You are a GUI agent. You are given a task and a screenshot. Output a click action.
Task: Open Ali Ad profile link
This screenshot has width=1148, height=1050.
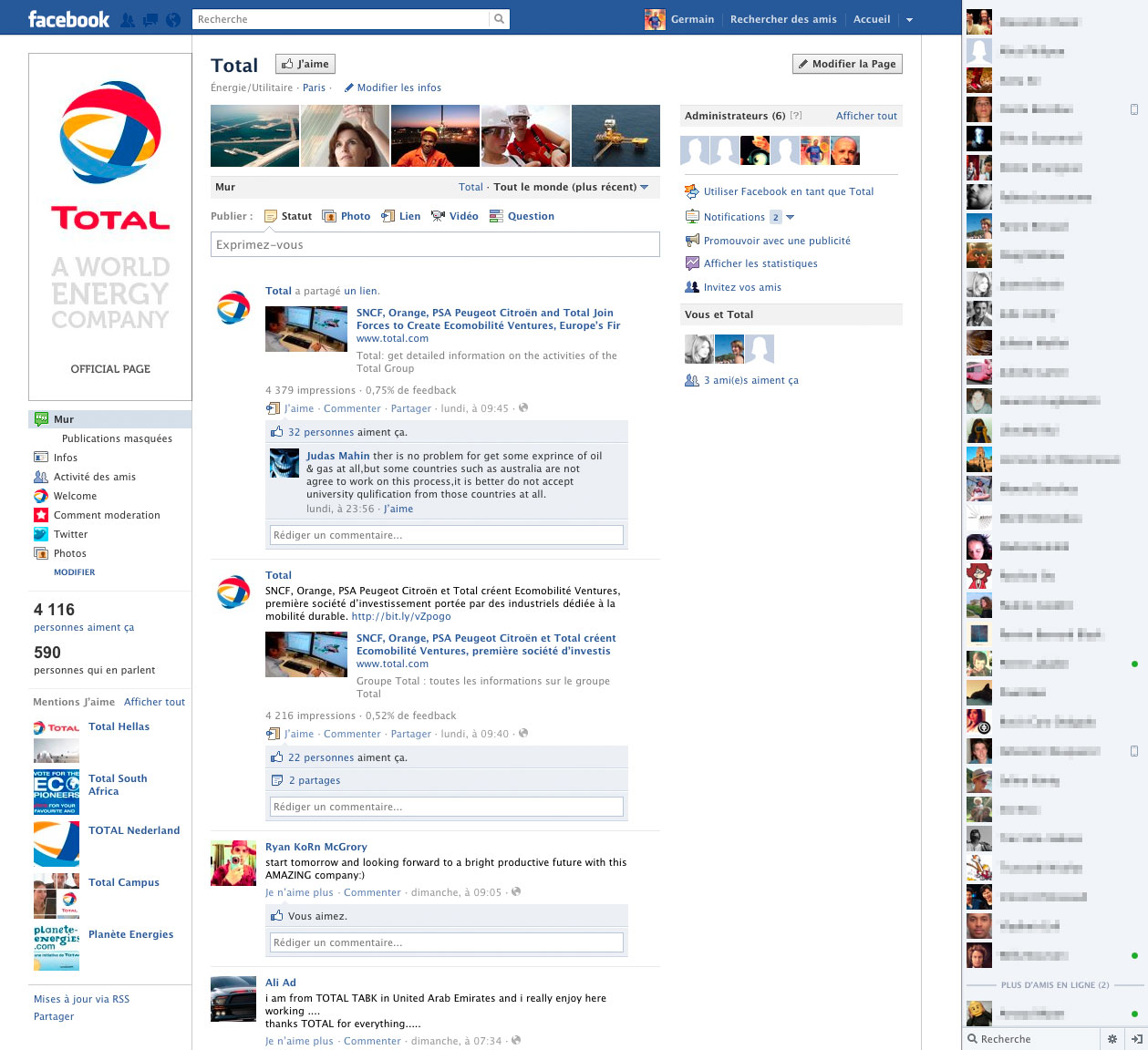[281, 983]
